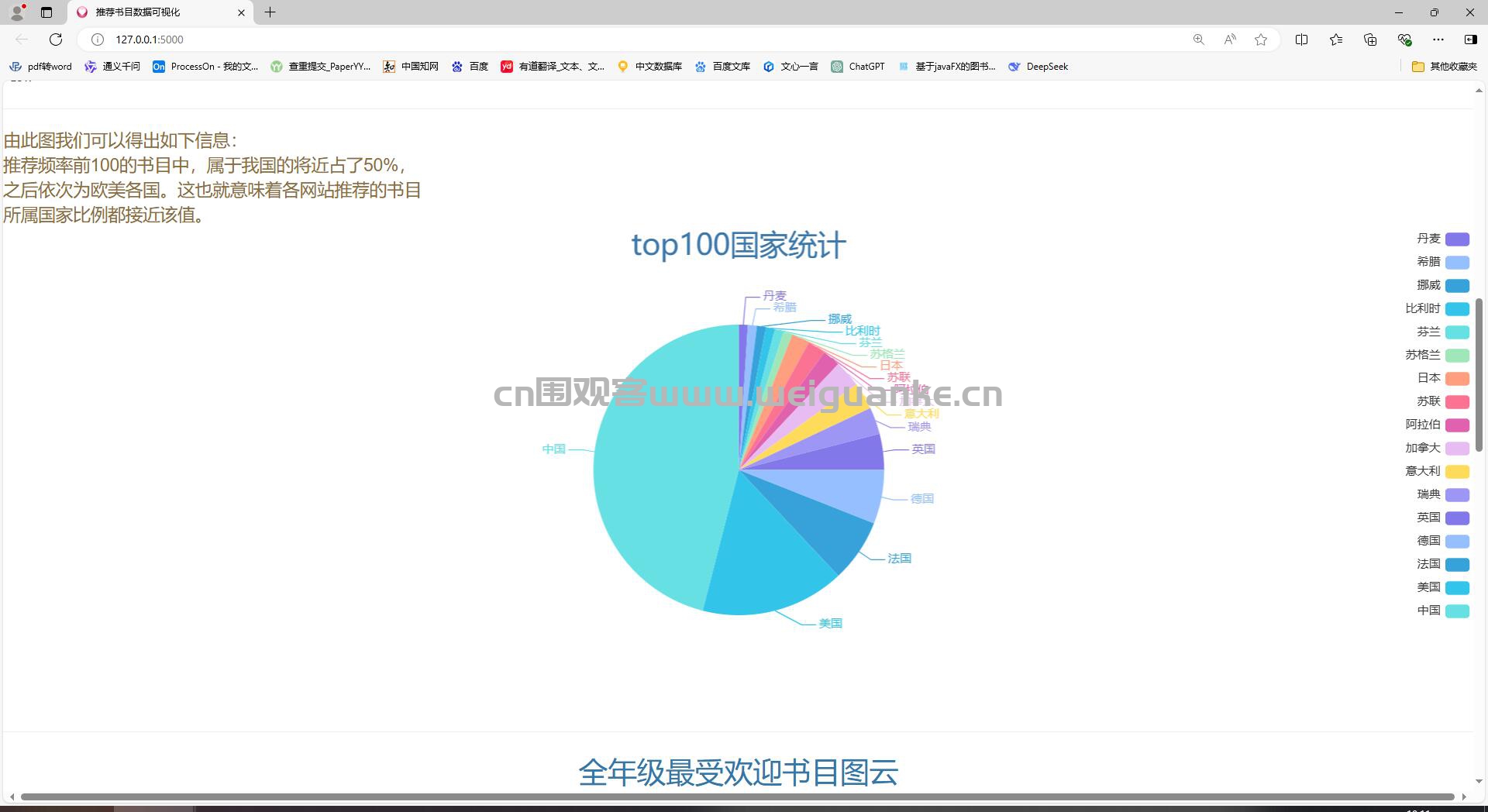Click the page scroll down arrow
The width and height of the screenshot is (1488, 812).
[x=1479, y=781]
